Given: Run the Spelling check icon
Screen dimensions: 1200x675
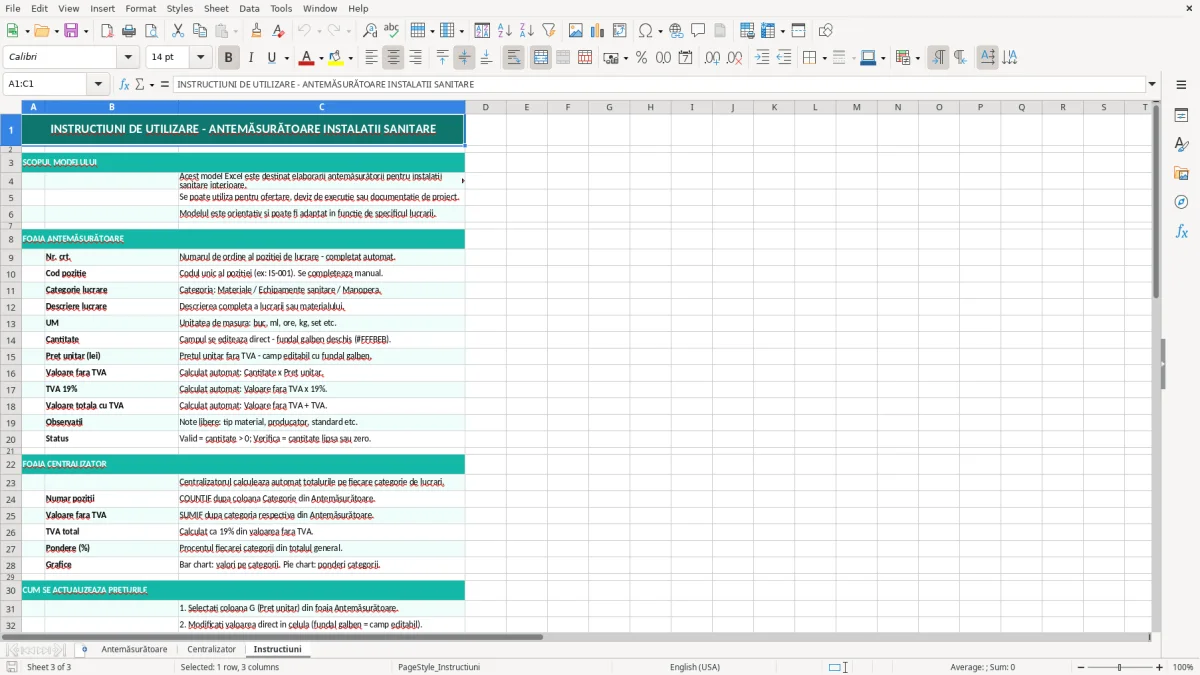Looking at the screenshot, I should coord(391,31).
